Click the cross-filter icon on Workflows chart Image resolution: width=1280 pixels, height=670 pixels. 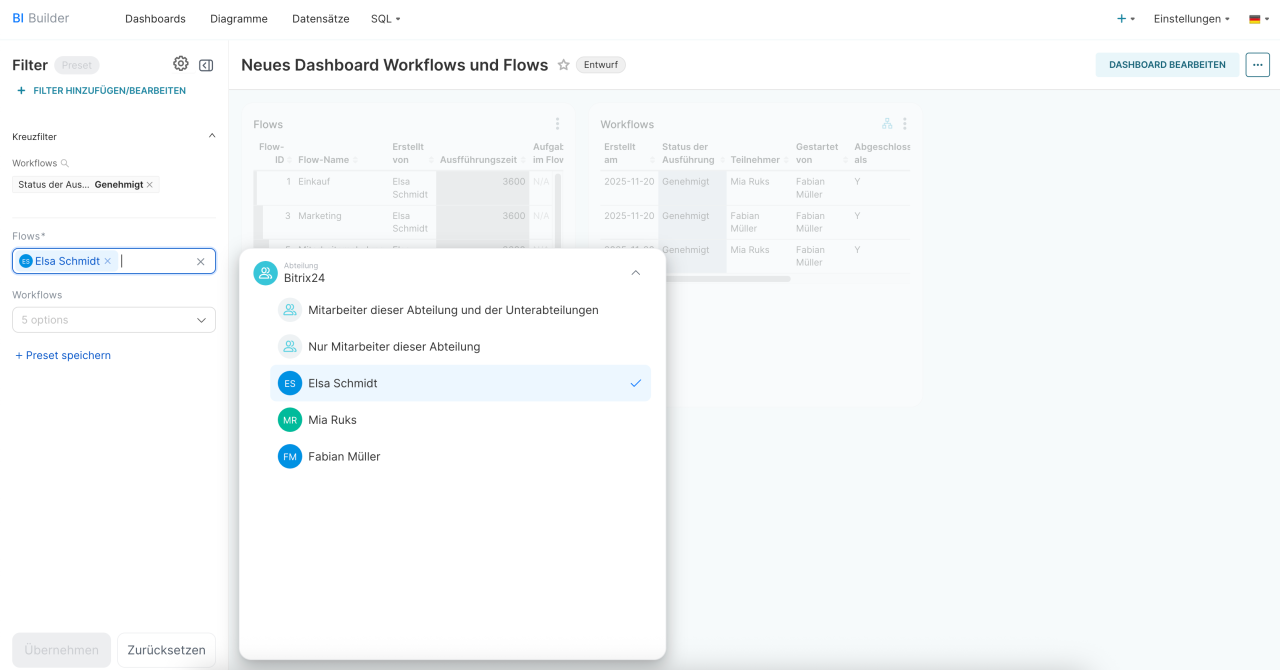pos(887,124)
